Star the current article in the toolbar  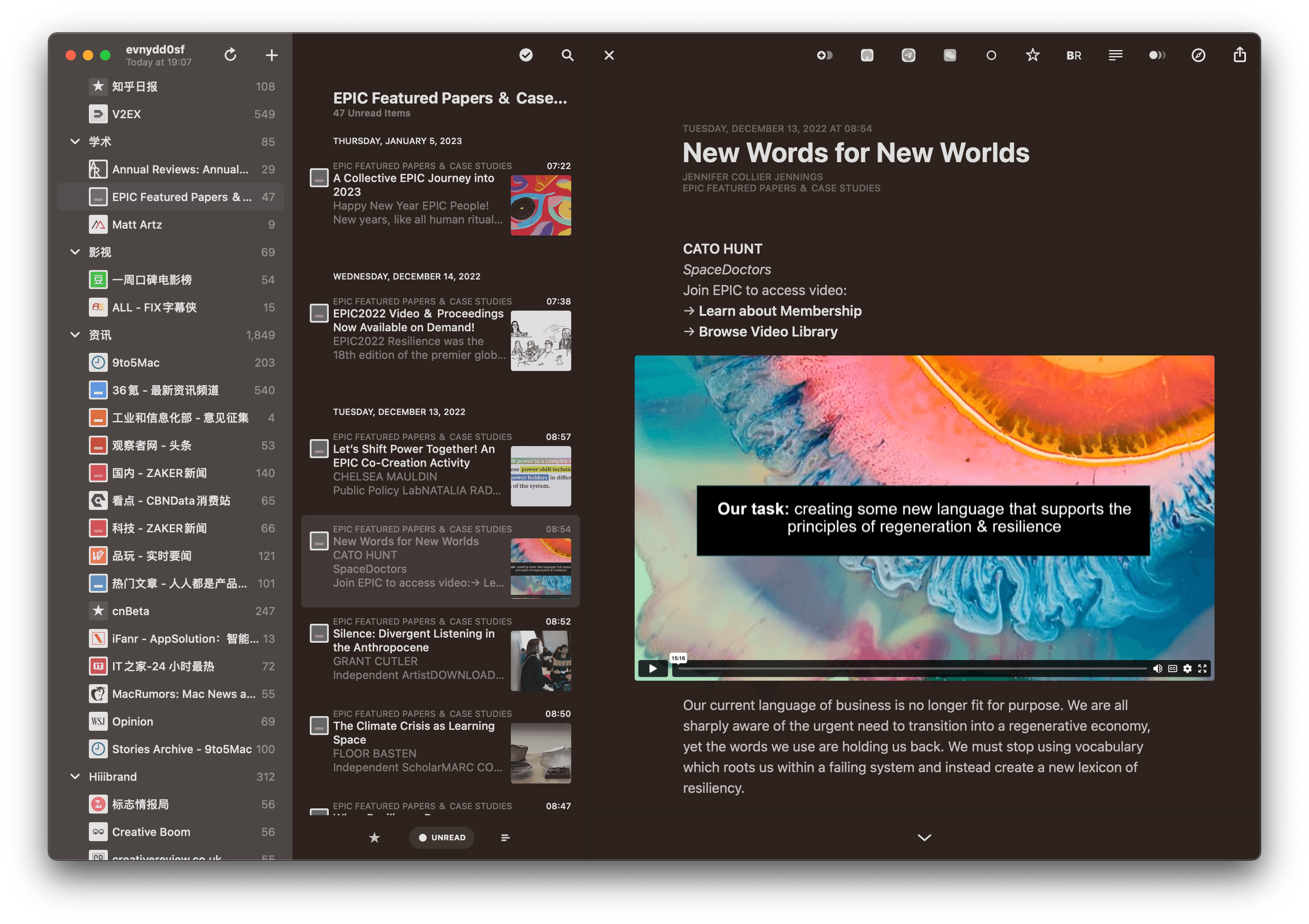click(x=1032, y=55)
